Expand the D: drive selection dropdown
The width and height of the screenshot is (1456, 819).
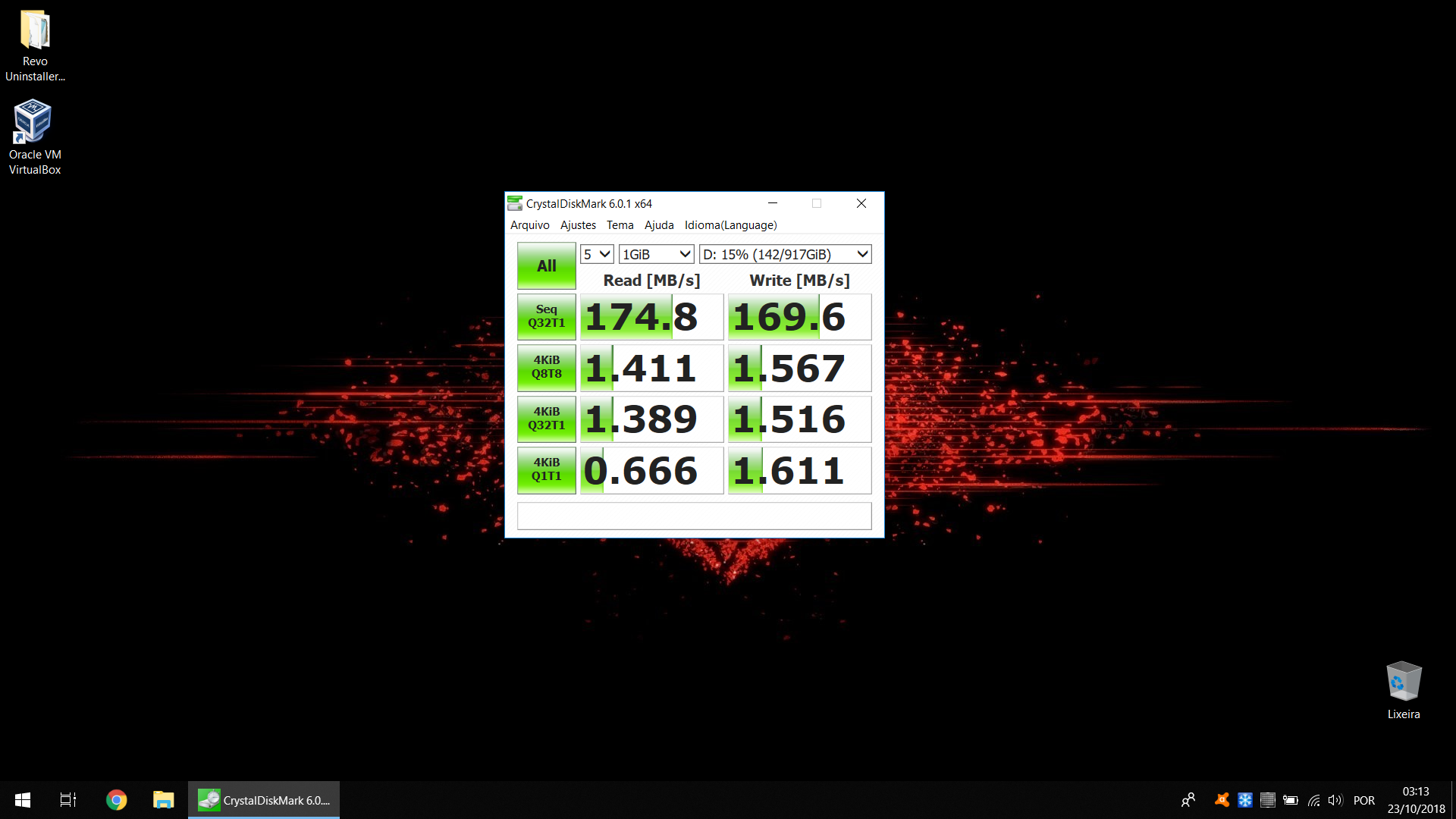click(x=785, y=254)
